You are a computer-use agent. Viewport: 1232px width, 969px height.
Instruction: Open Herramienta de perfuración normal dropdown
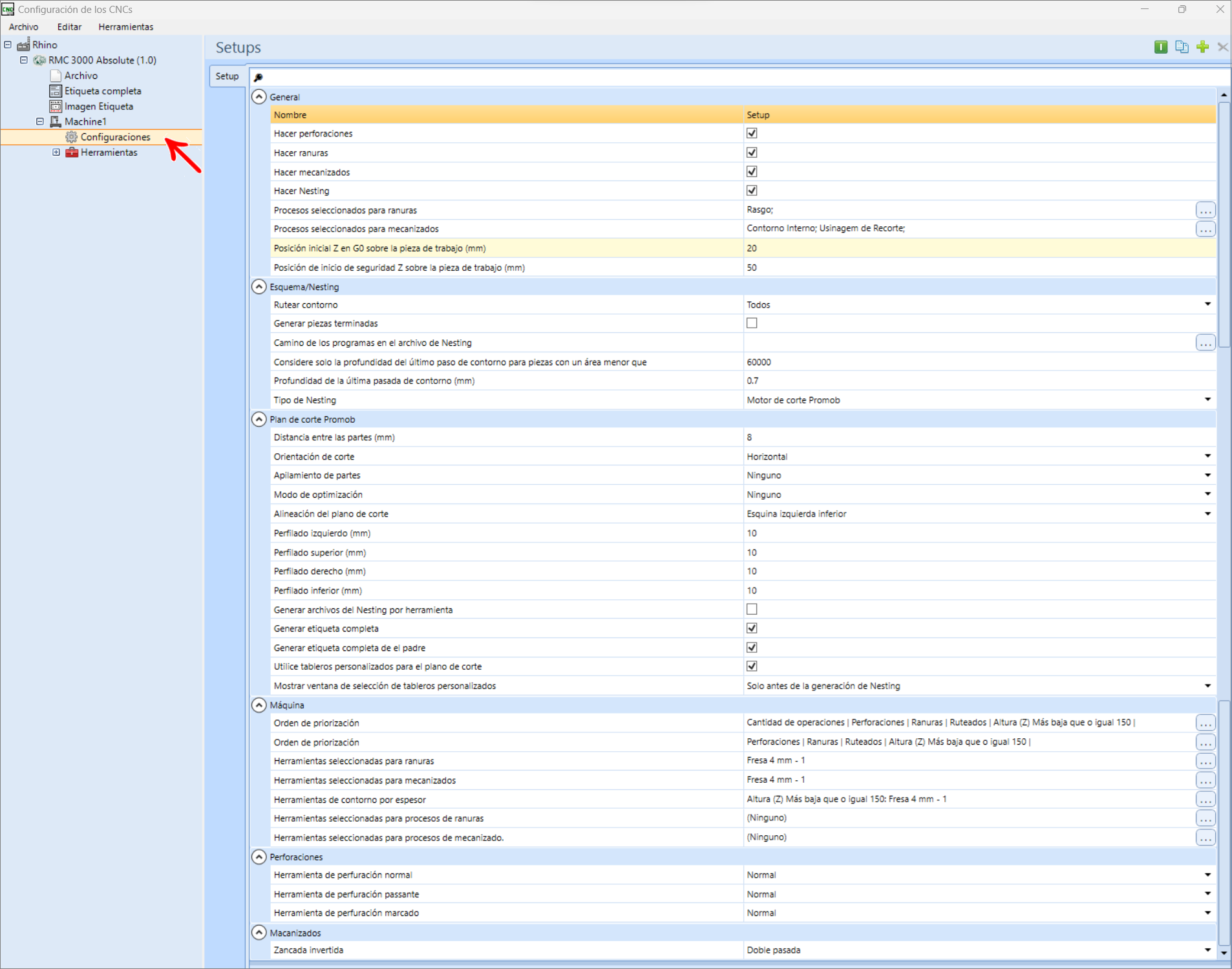1207,875
